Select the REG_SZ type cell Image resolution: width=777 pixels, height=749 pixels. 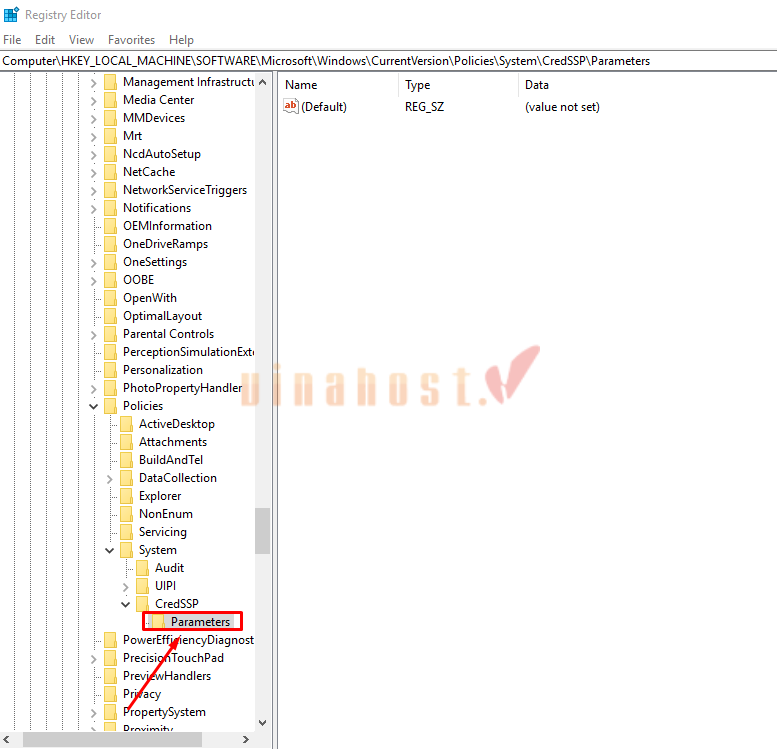pyautogui.click(x=424, y=107)
